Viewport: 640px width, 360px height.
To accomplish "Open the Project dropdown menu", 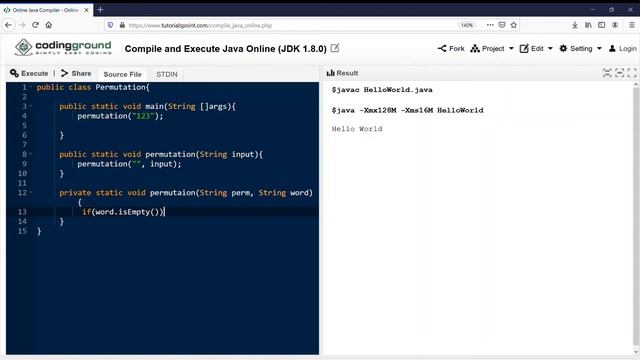I will click(492, 49).
